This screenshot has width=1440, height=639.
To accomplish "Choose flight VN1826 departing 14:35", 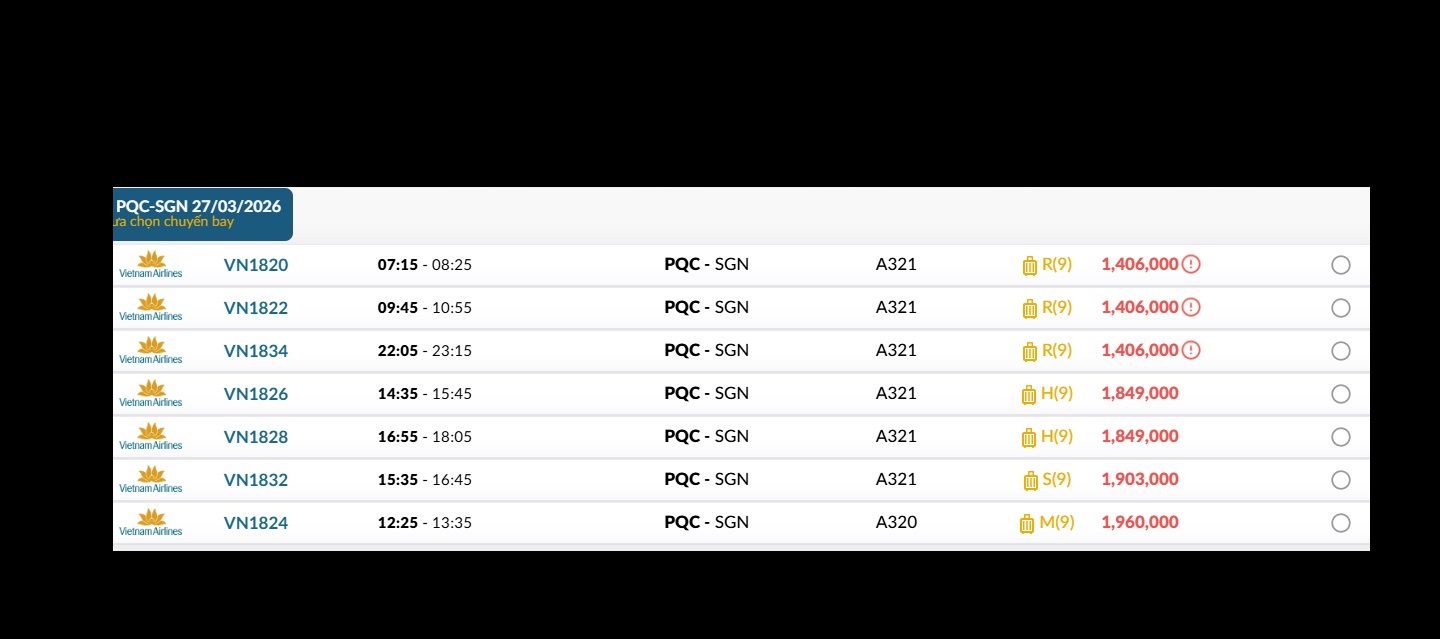I will coord(1341,394).
